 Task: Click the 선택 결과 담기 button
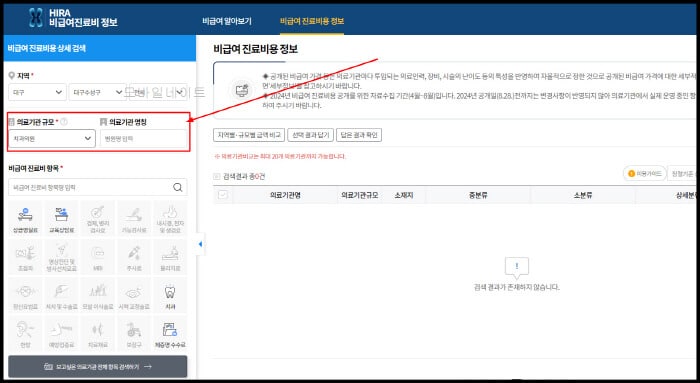(x=310, y=135)
